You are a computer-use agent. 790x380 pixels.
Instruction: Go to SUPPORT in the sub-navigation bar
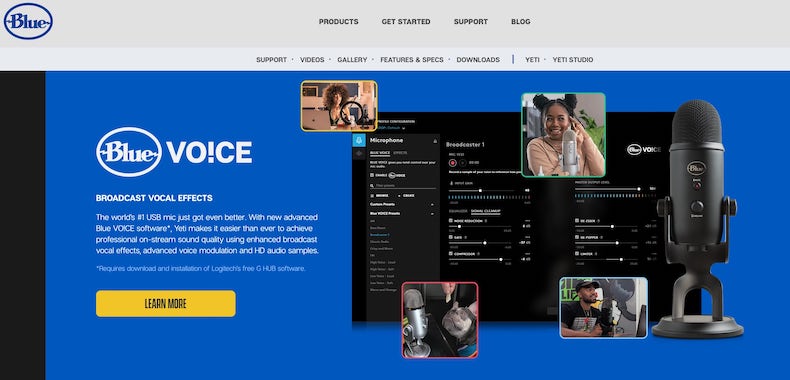[271, 59]
